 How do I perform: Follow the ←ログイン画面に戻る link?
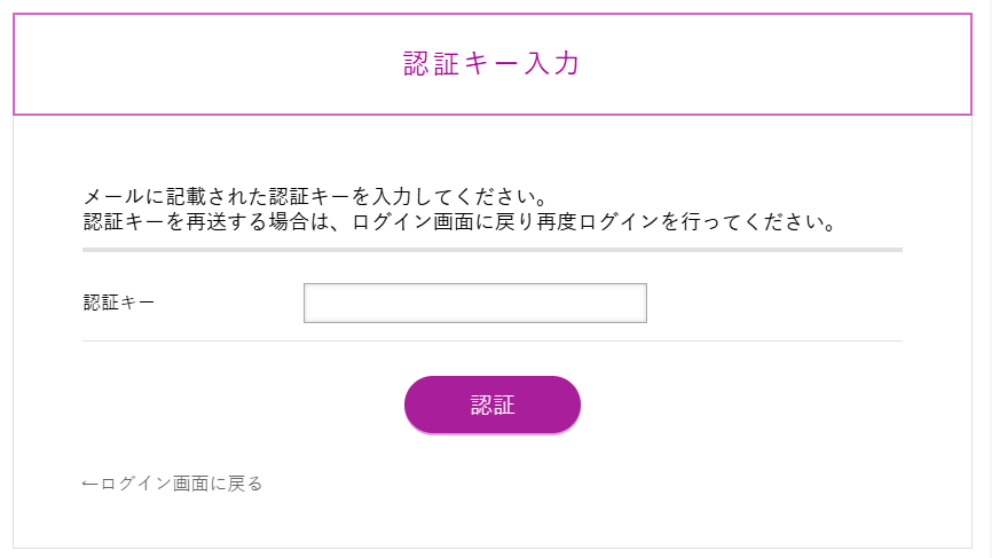tap(172, 484)
